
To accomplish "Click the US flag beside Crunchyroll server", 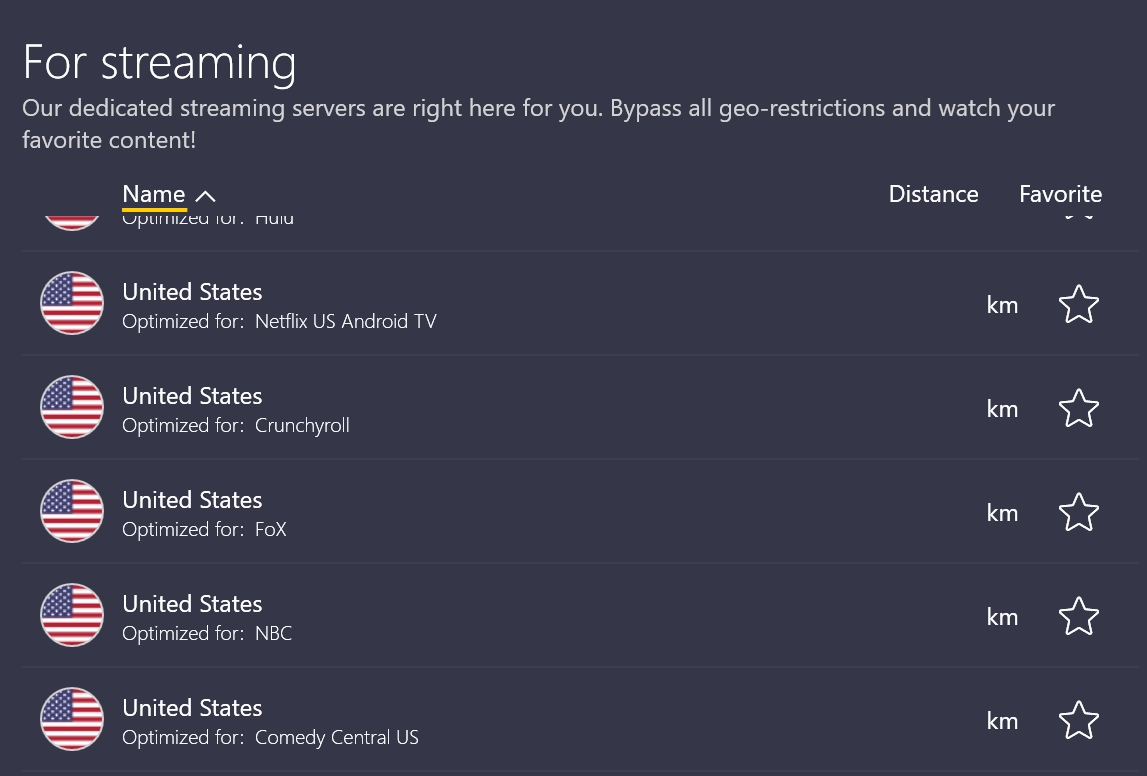I will pos(72,407).
